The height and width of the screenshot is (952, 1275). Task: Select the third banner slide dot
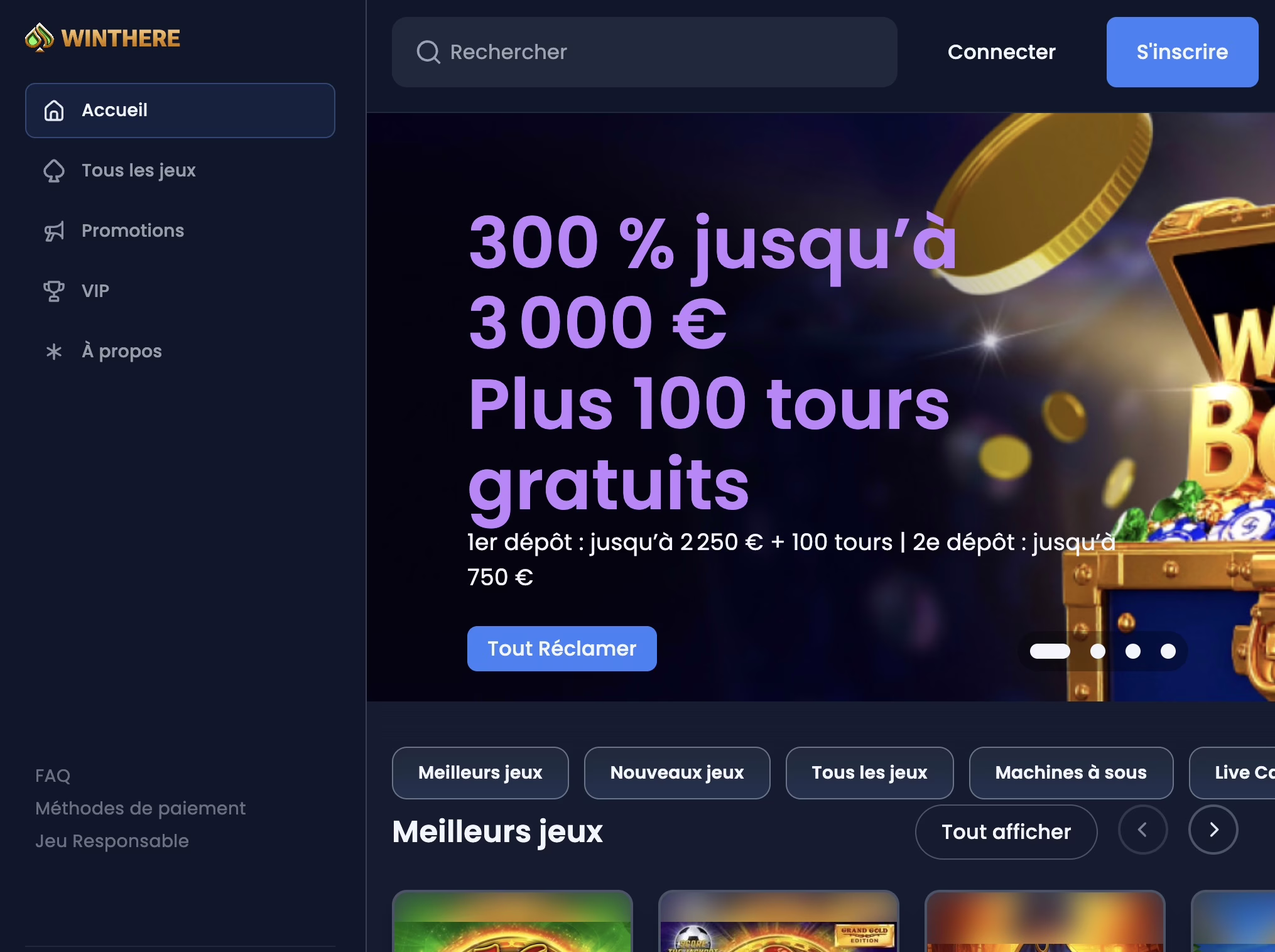point(1133,651)
